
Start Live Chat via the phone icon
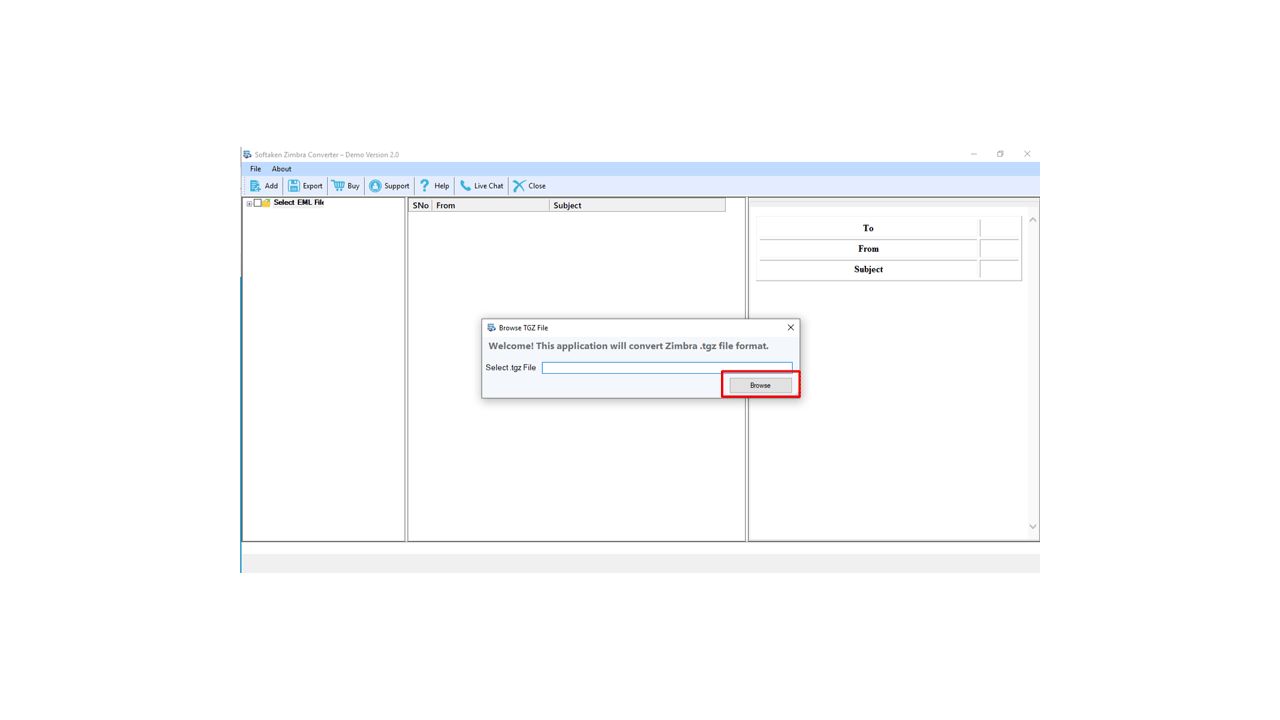[465, 186]
